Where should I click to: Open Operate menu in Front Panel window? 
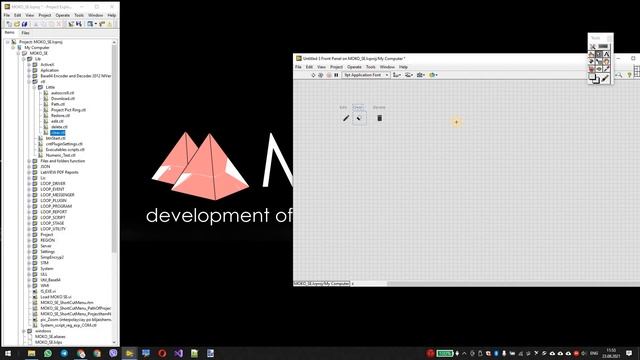tap(354, 67)
